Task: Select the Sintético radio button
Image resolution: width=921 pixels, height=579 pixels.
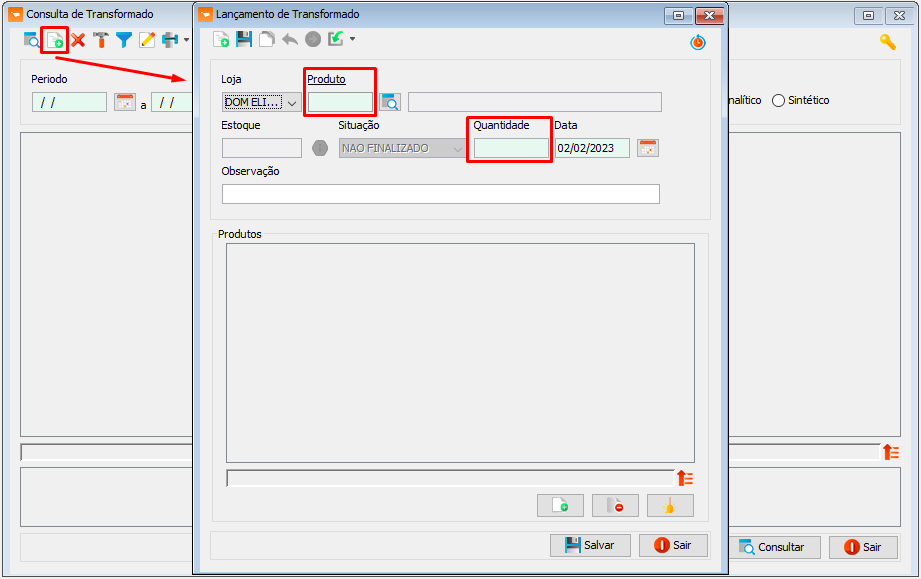Action: (778, 100)
